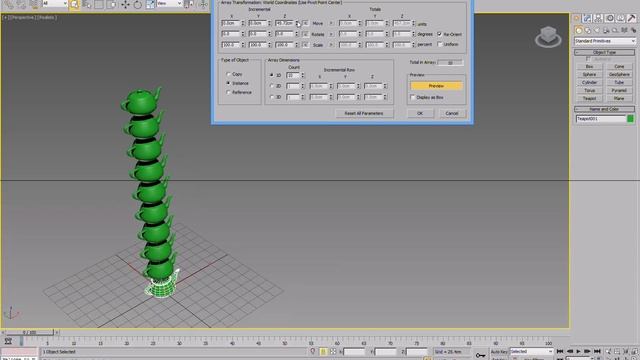Viewport: 640px width, 360px height.
Task: Select the Copy object type radio
Action: (x=229, y=74)
